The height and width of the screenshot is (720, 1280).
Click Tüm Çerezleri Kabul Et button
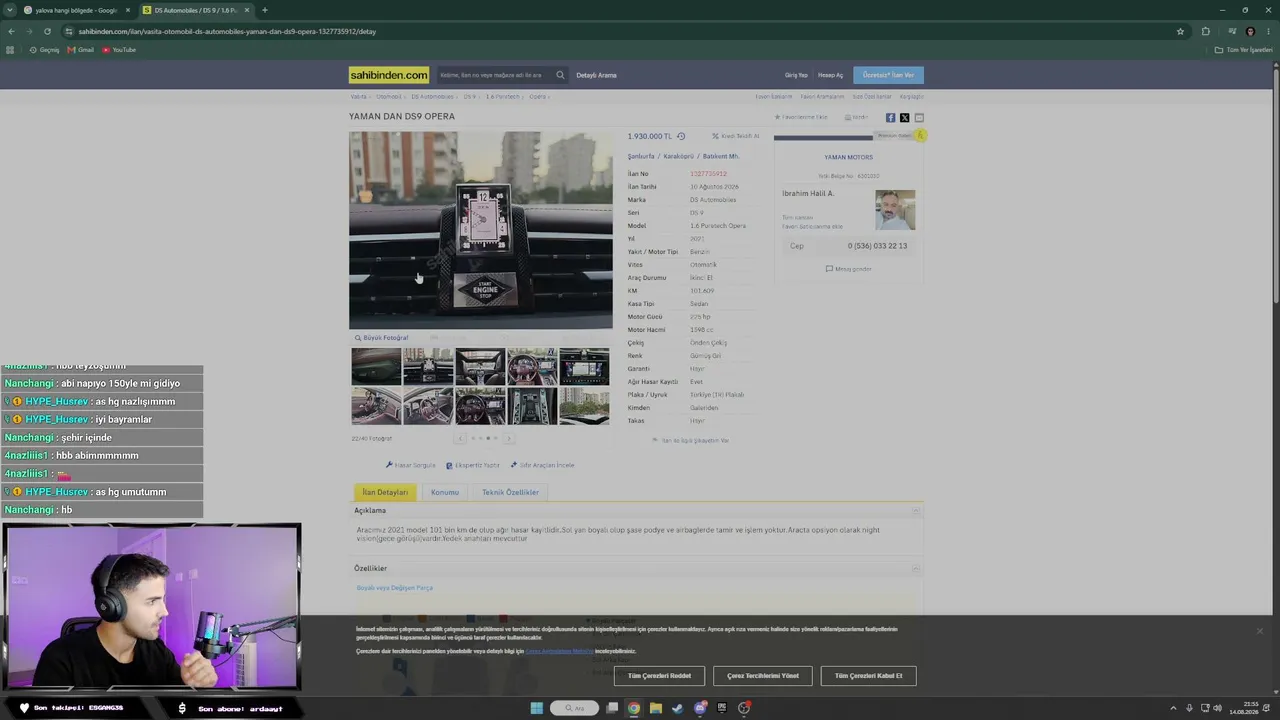pos(868,676)
